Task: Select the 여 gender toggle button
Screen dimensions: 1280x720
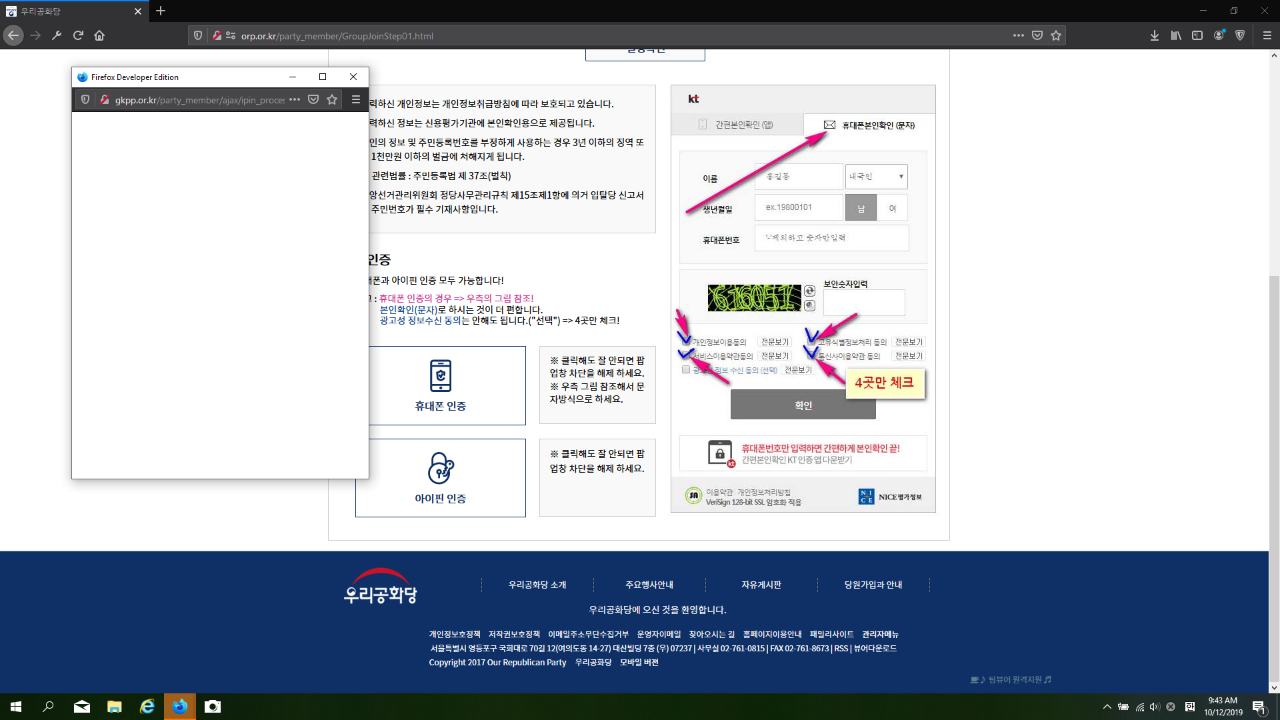Action: click(x=892, y=207)
